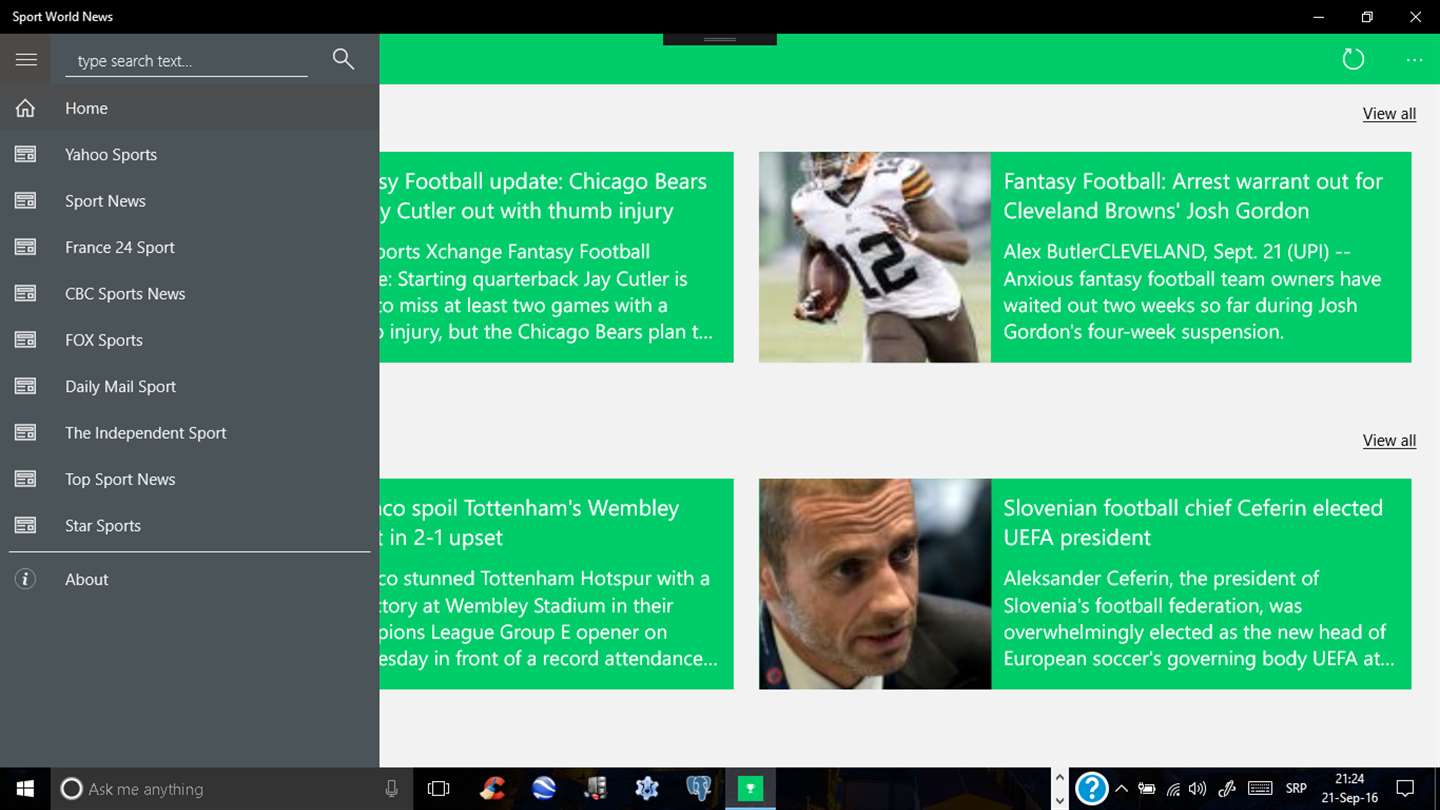This screenshot has height=810, width=1440.
Task: Refresh the news feed
Action: 1353,59
